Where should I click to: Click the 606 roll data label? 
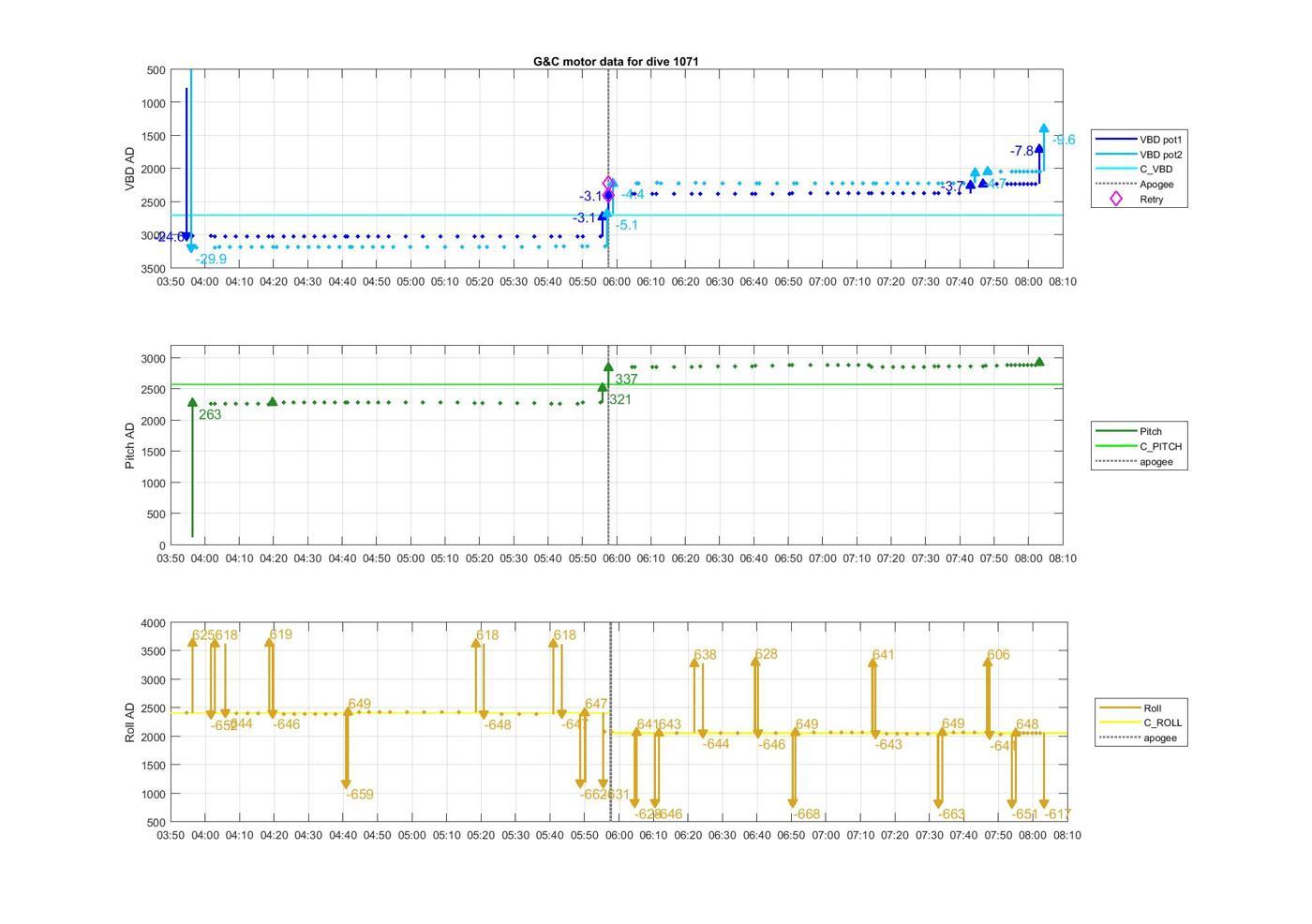pyautogui.click(x=998, y=655)
